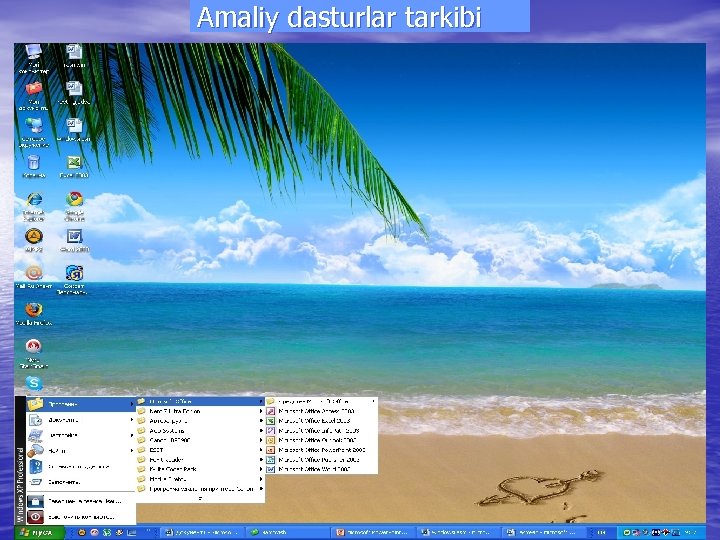Screen dimensions: 720x540
Task: Expand the ESET programs folder
Action: [x=201, y=450]
